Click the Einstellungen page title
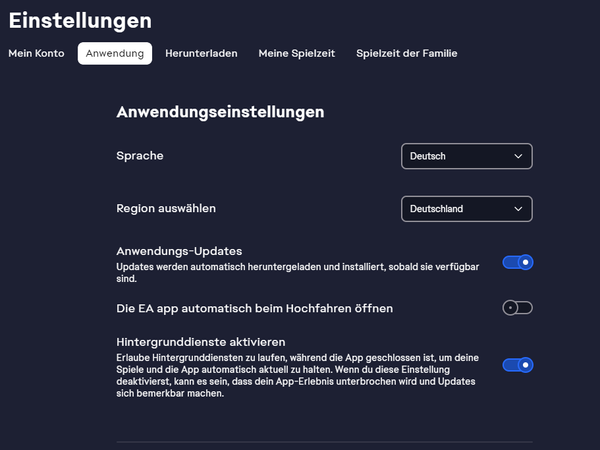This screenshot has height=450, width=600. pos(80,21)
